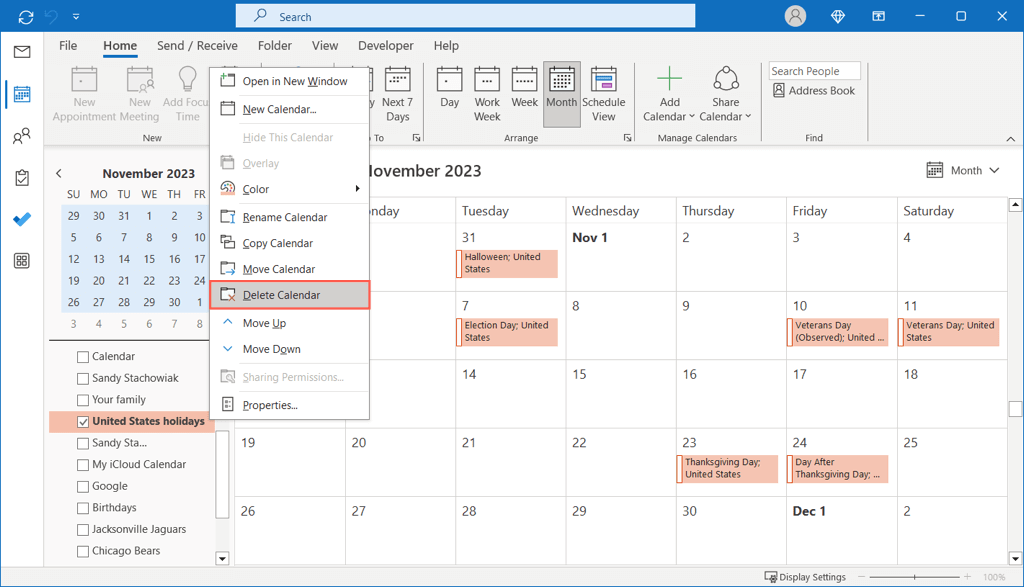Check the Calendar checkbox
Screen dimensions: 1024x587
pos(83,357)
